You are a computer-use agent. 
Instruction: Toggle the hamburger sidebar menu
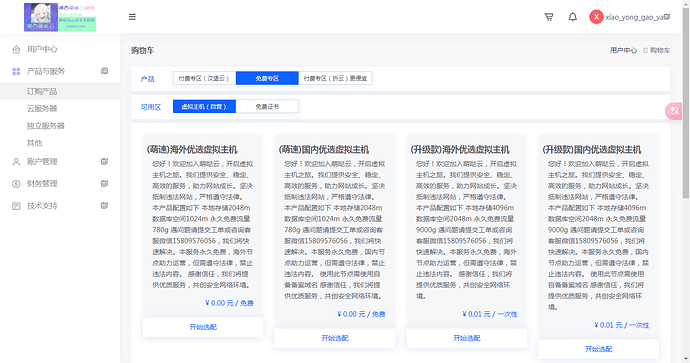coord(132,17)
